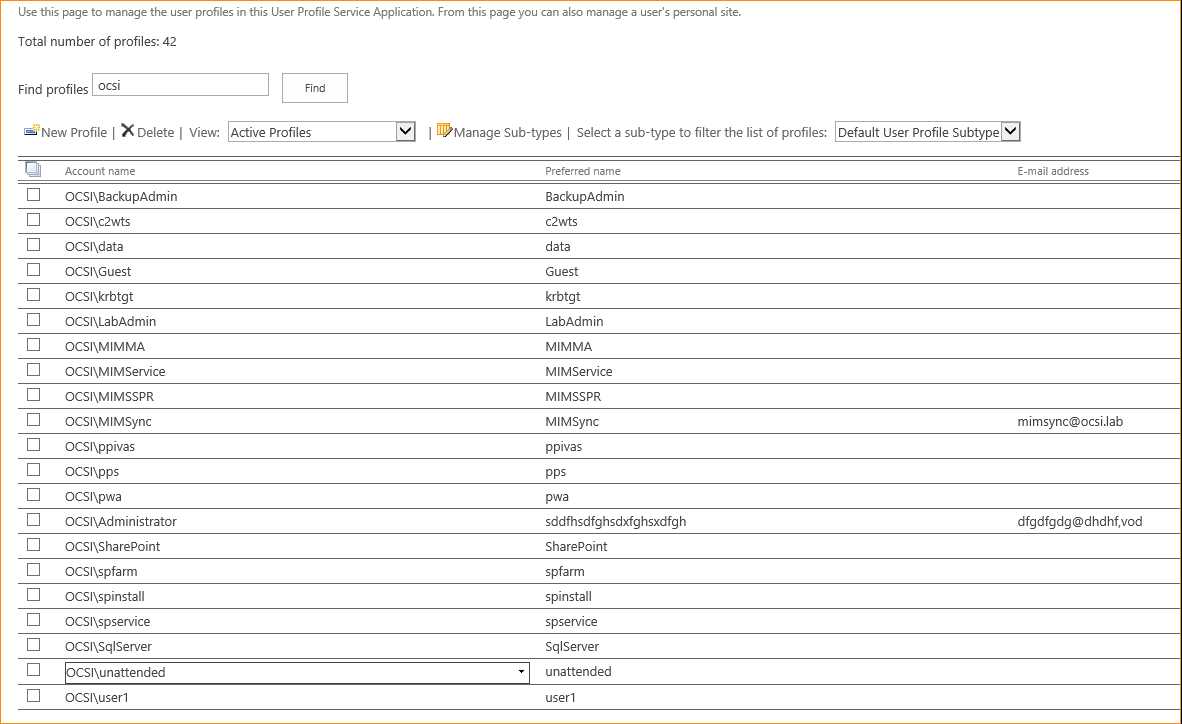
Task: Select account name OCSI\krbtgt
Action: click(x=99, y=296)
